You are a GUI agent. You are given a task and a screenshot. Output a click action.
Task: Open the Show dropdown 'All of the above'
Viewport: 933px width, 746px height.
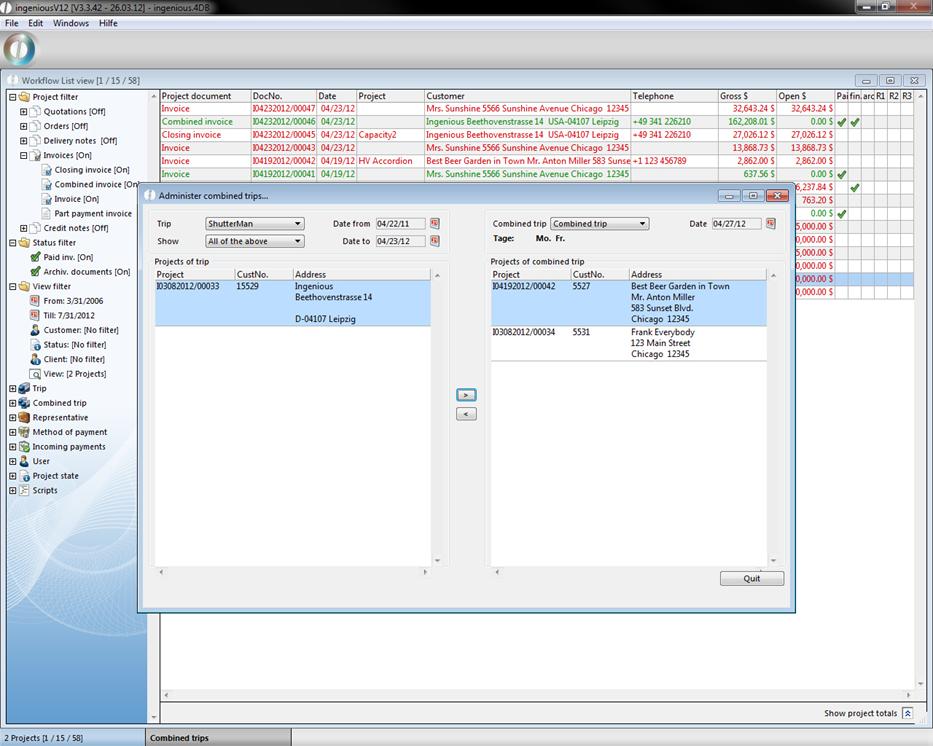pos(254,241)
